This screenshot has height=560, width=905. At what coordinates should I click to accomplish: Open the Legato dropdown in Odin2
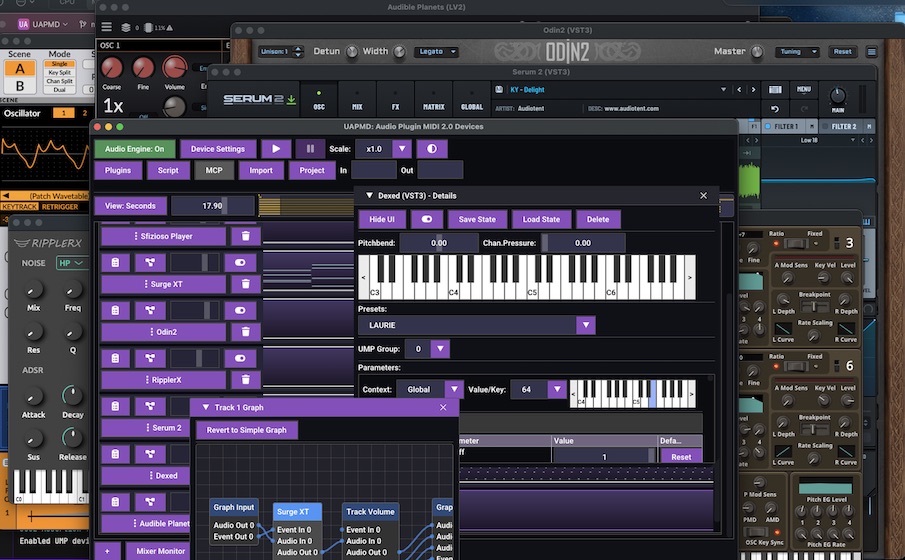pyautogui.click(x=436, y=51)
